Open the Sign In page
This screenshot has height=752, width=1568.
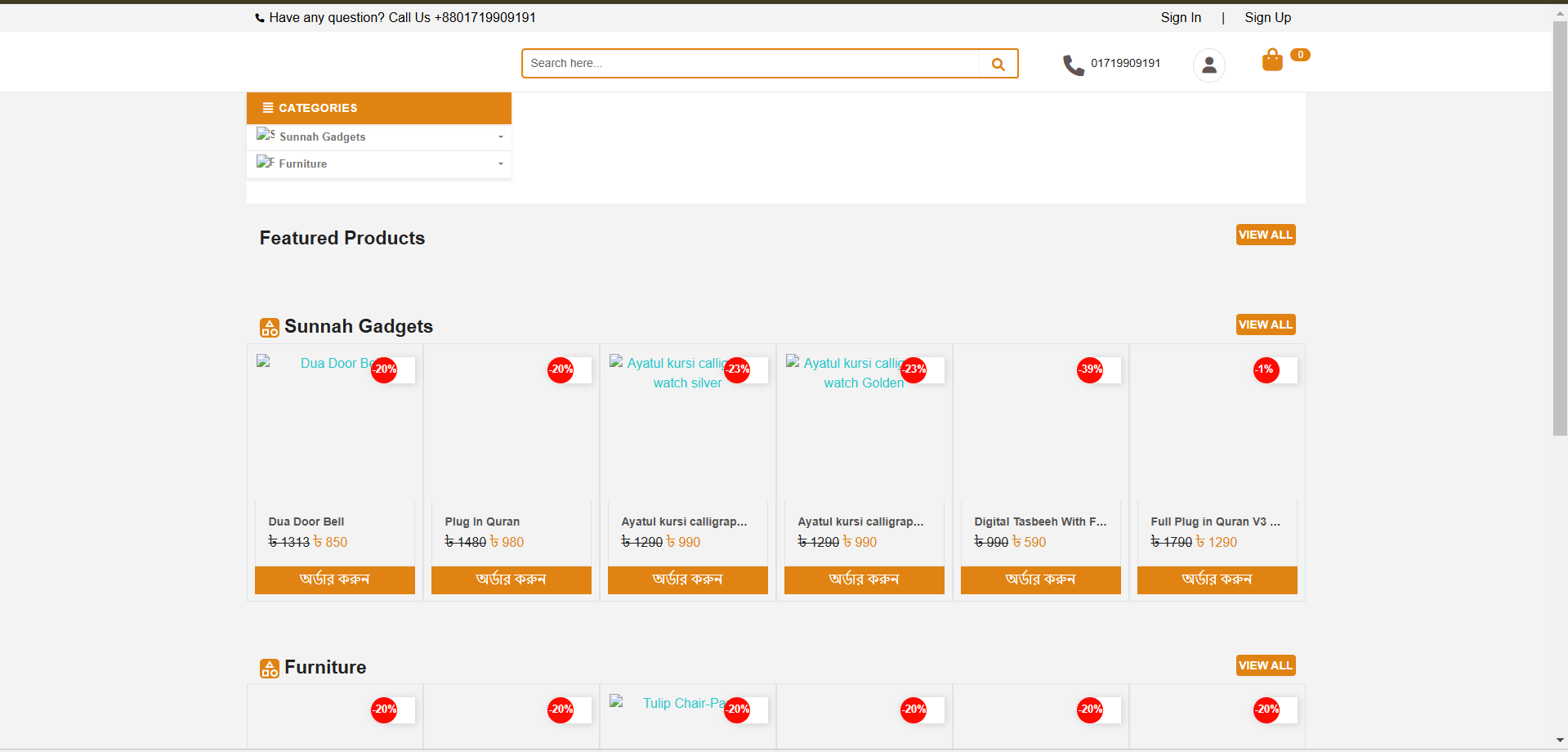1180,18
